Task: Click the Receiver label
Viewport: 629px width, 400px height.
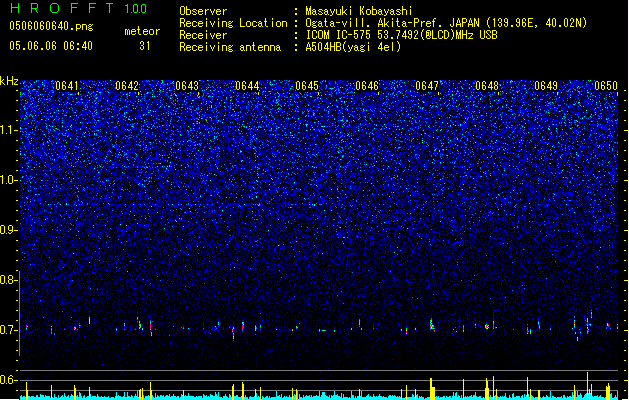Action: coord(203,35)
